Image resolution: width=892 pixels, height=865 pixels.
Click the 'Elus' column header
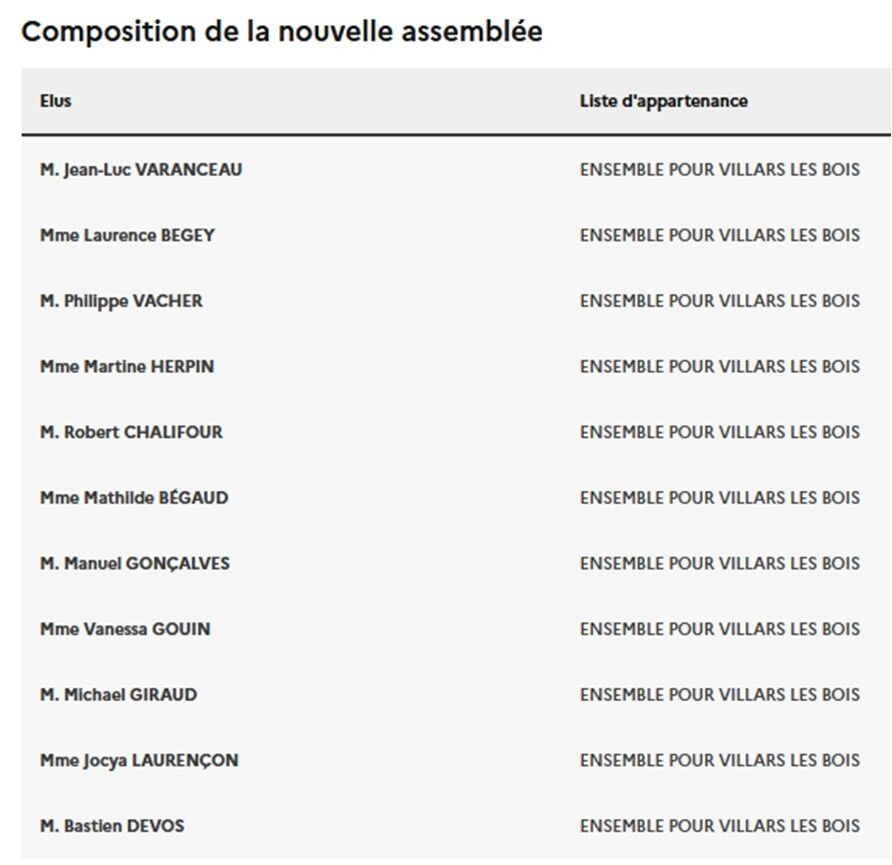pos(56,101)
